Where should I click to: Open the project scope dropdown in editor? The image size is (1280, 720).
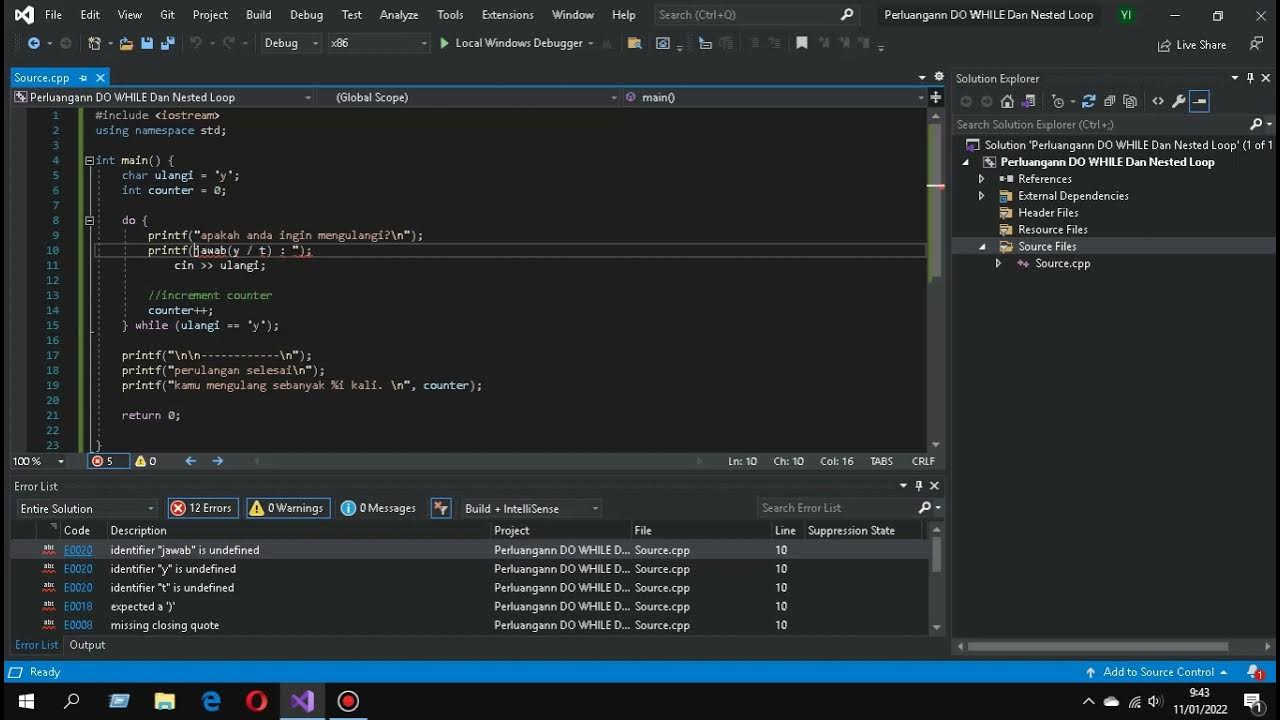[x=162, y=97]
